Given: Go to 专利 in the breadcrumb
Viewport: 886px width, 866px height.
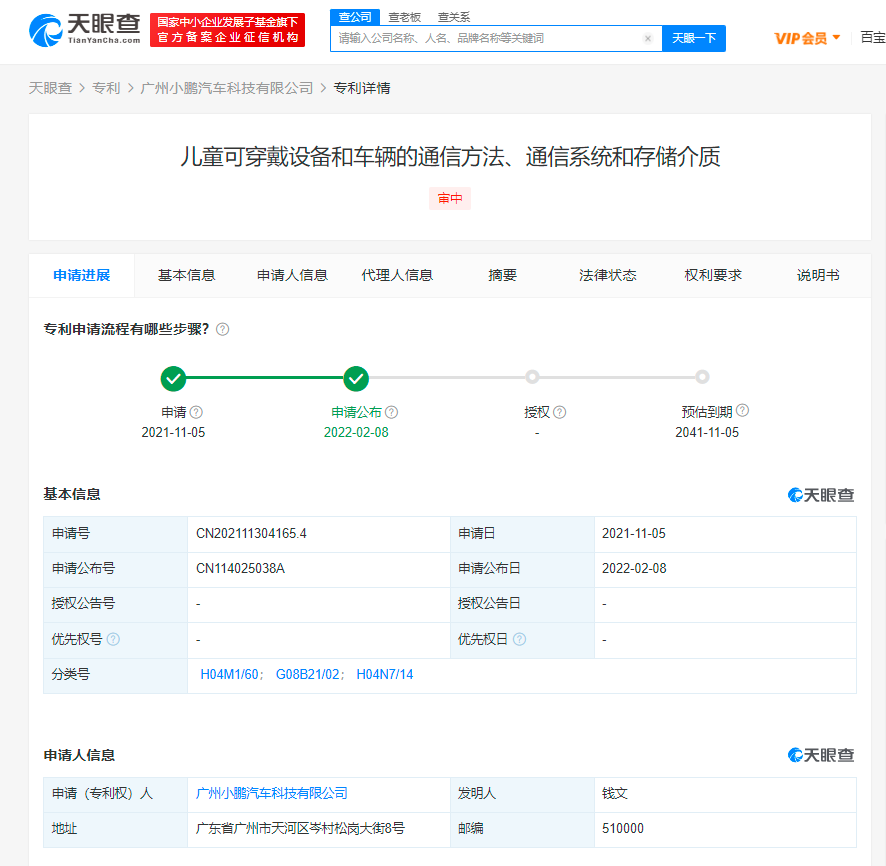Looking at the screenshot, I should pos(106,88).
